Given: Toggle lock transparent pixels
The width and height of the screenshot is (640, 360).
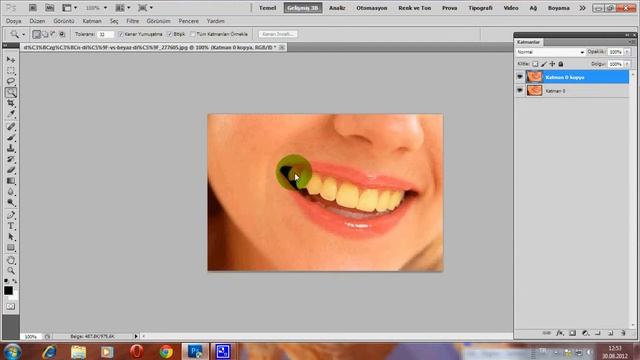Looking at the screenshot, I should [x=535, y=64].
